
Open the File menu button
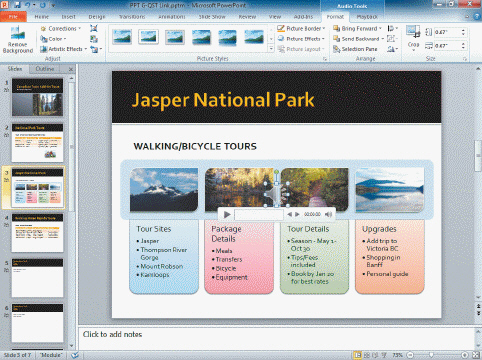[x=13, y=17]
